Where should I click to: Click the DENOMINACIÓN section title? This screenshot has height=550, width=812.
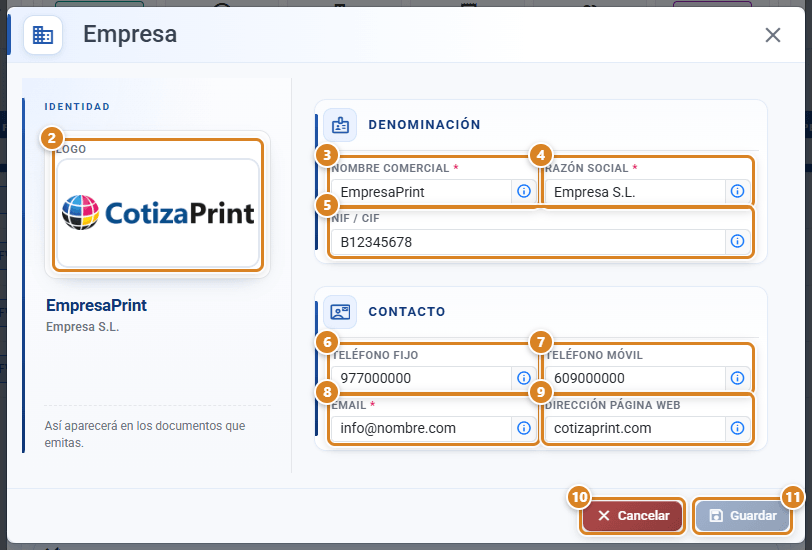[x=425, y=125]
